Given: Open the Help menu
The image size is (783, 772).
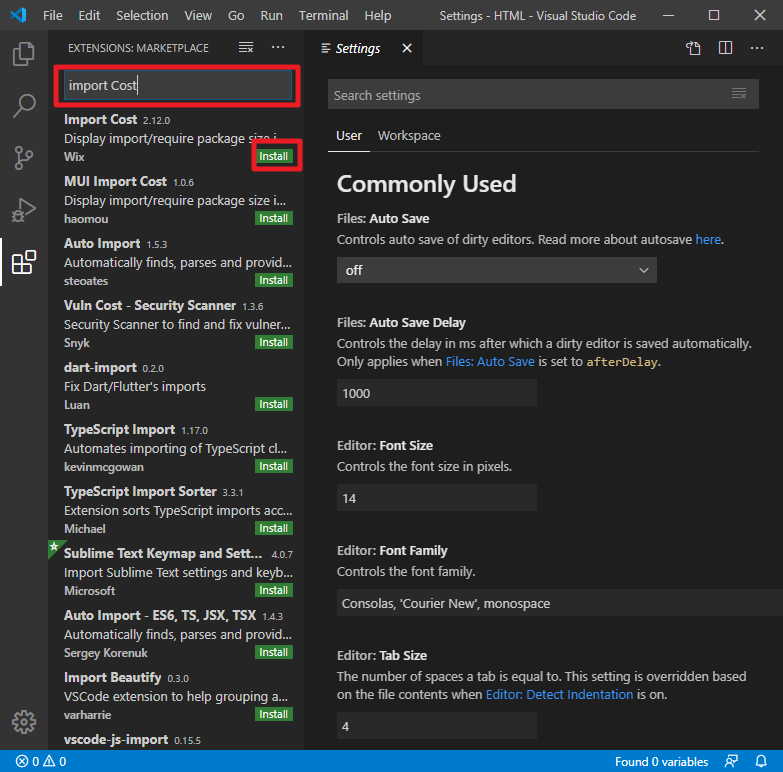Looking at the screenshot, I should tap(378, 15).
